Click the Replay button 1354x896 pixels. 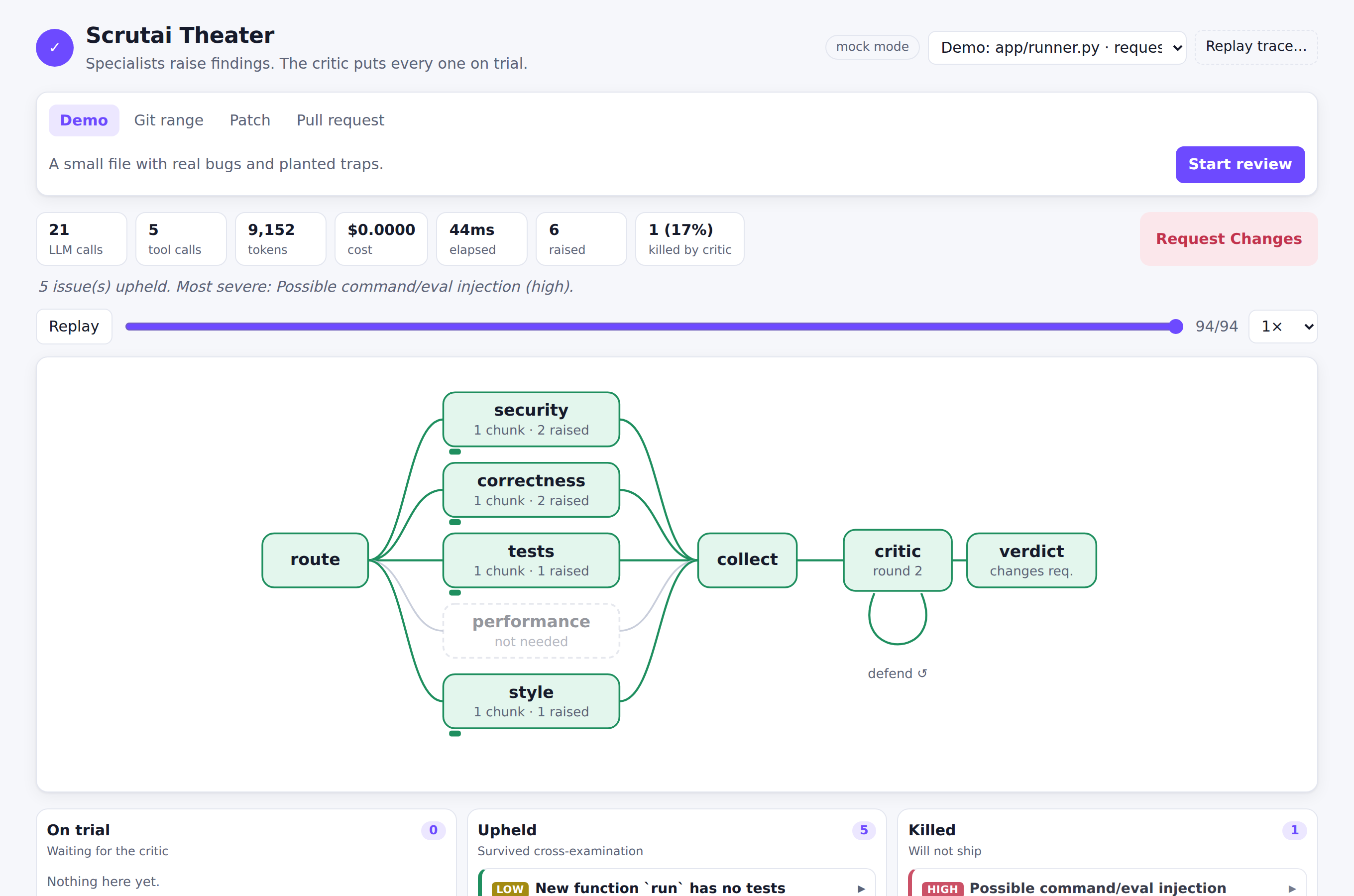74,326
